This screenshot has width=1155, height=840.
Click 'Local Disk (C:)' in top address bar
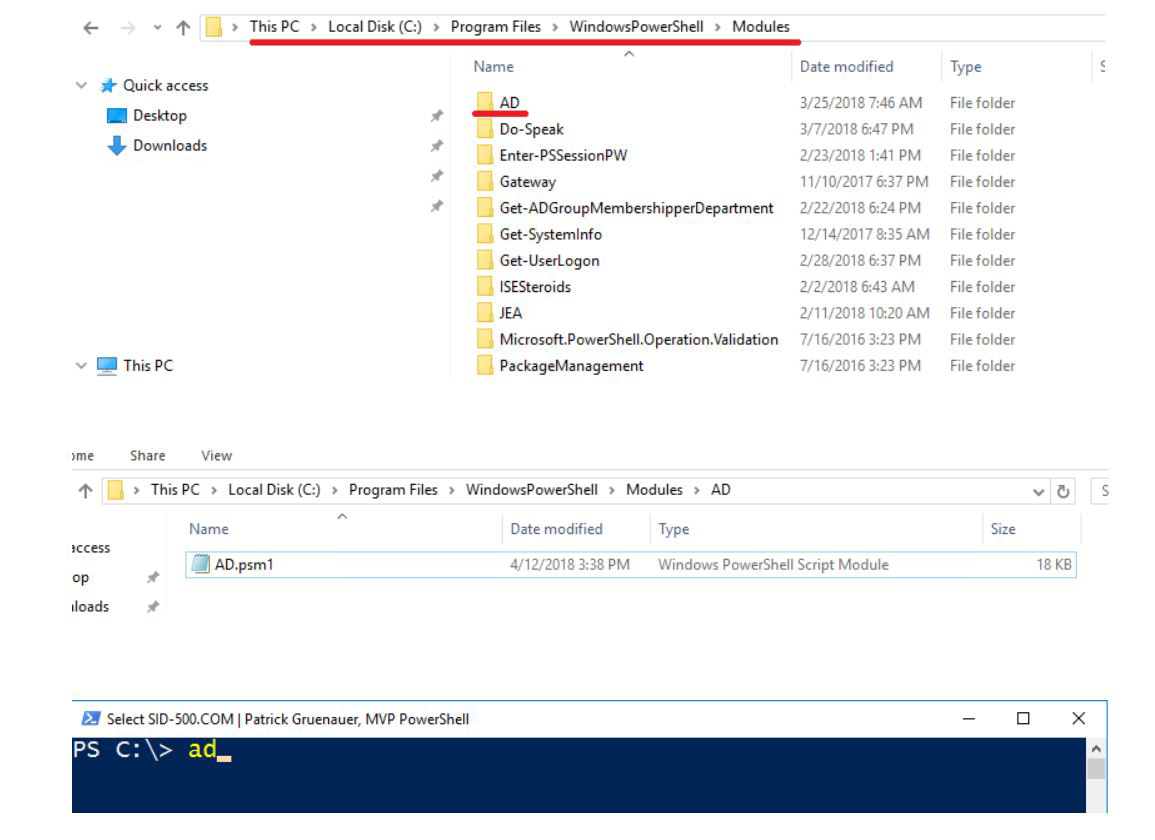coord(375,27)
